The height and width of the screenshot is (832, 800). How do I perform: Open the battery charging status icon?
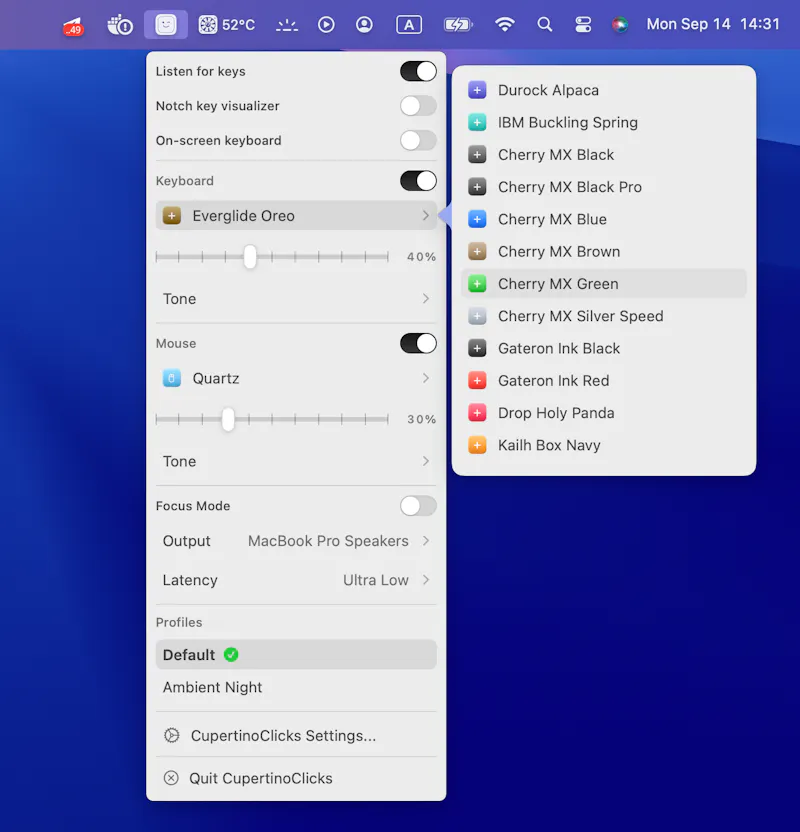pos(457,24)
